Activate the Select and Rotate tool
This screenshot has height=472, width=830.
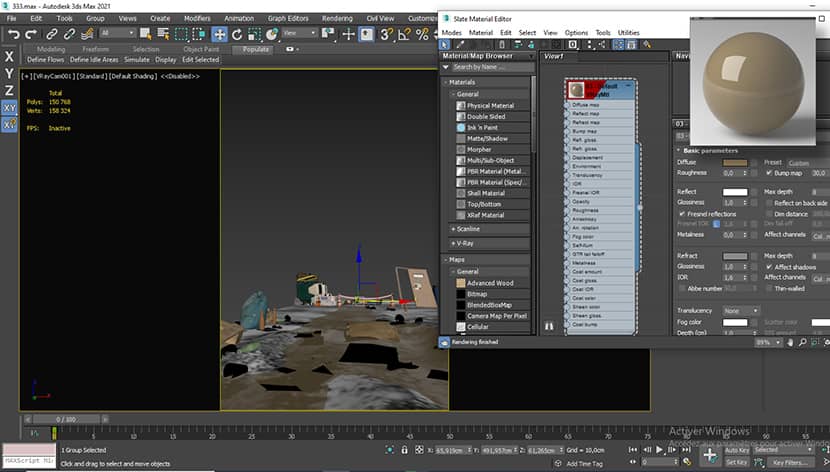(x=237, y=35)
